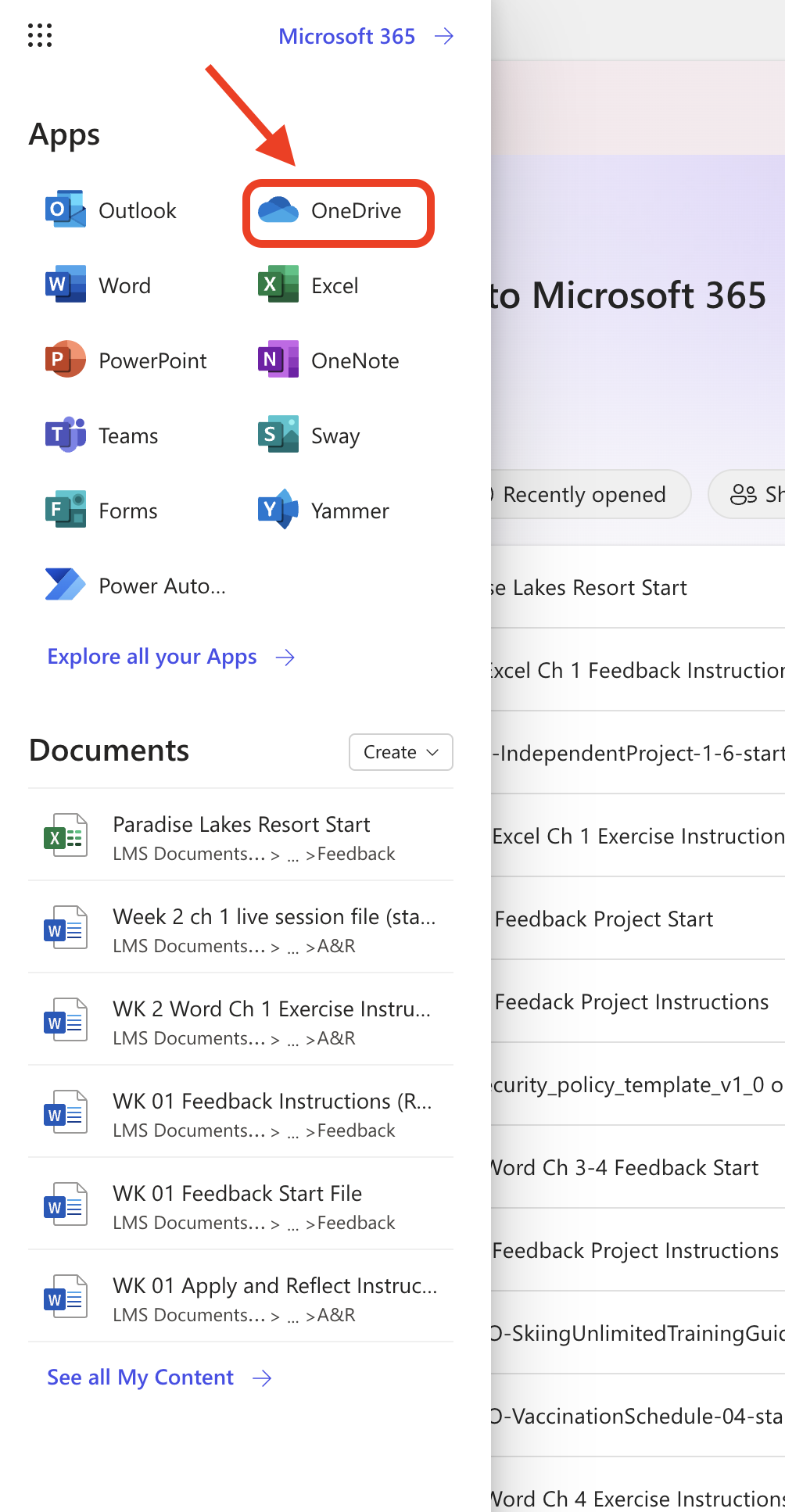
Task: Open the Word app
Action: click(99, 286)
